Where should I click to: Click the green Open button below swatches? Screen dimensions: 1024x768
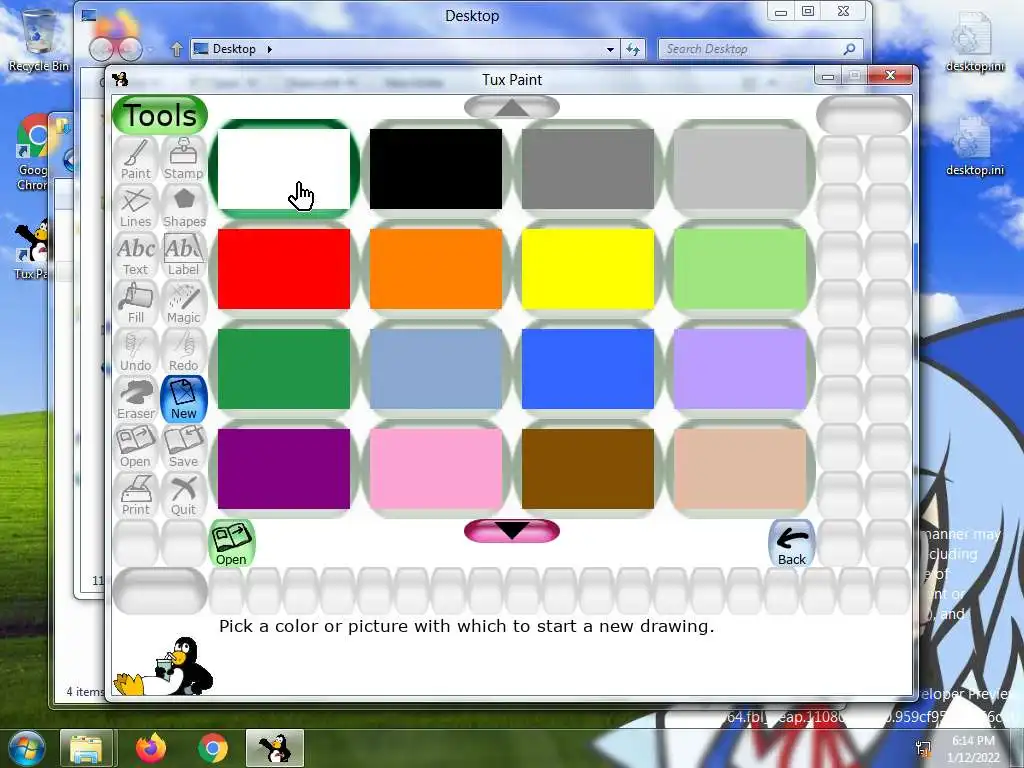coord(231,543)
